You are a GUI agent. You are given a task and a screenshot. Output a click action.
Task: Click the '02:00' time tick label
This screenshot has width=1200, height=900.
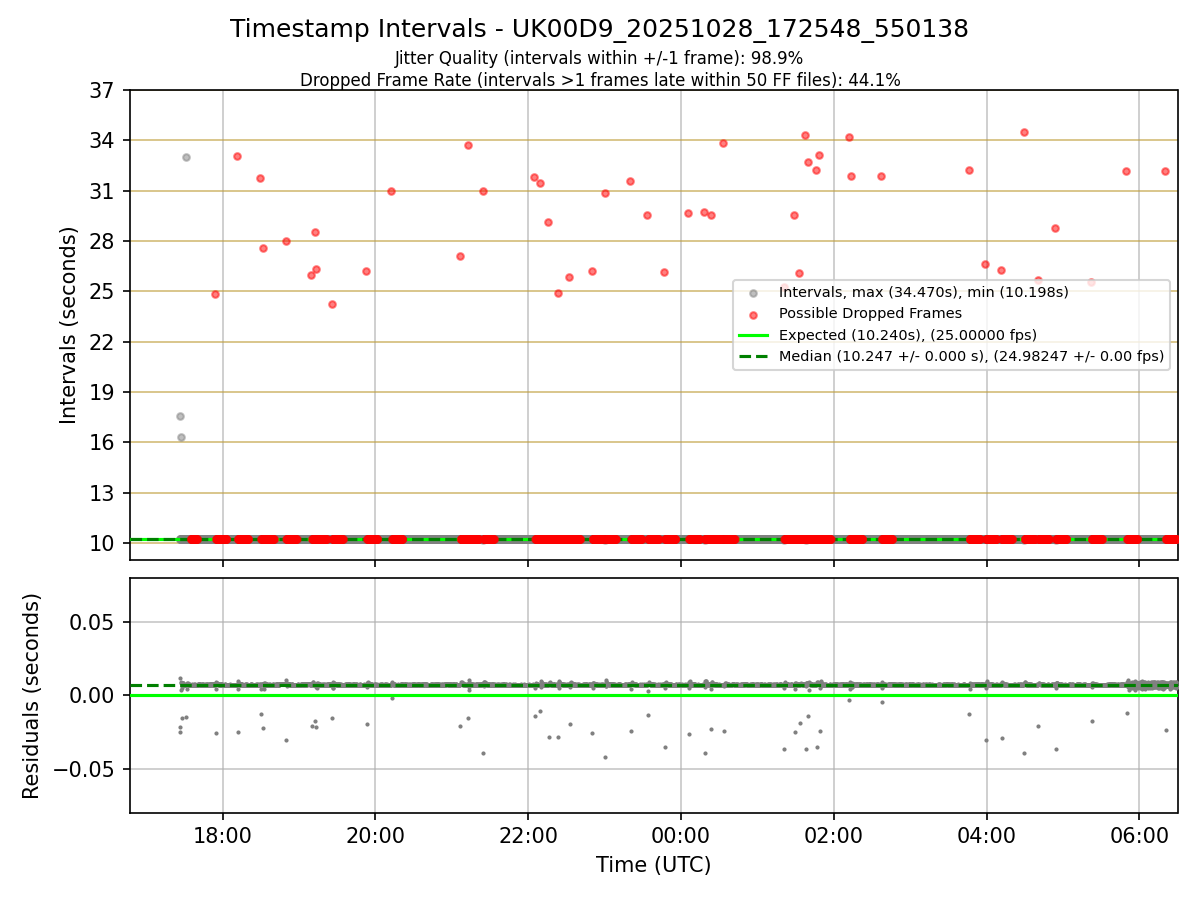(834, 836)
